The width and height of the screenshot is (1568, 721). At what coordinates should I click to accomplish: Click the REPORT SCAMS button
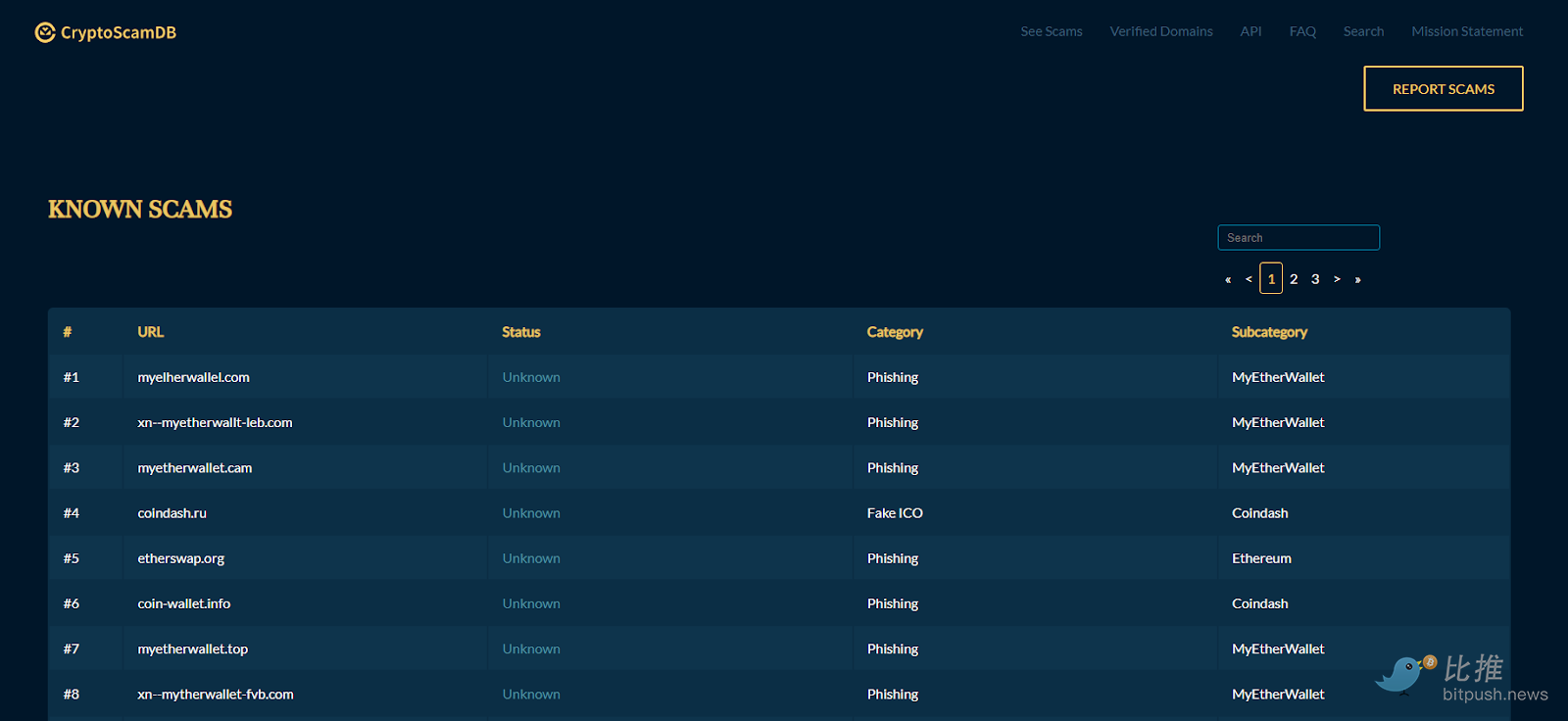tap(1444, 89)
